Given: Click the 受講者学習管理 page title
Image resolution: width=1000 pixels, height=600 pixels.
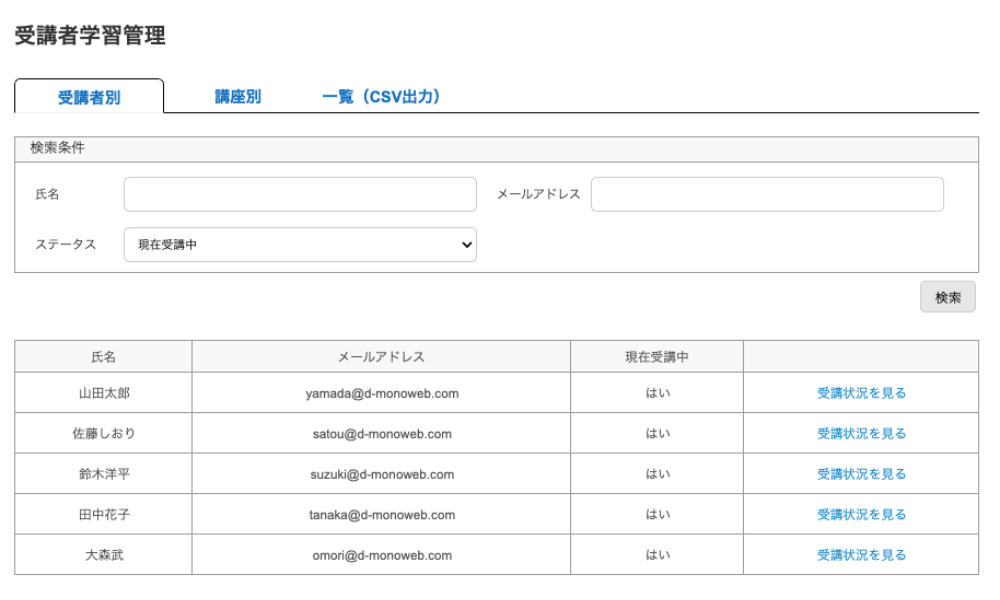Looking at the screenshot, I should [90, 35].
